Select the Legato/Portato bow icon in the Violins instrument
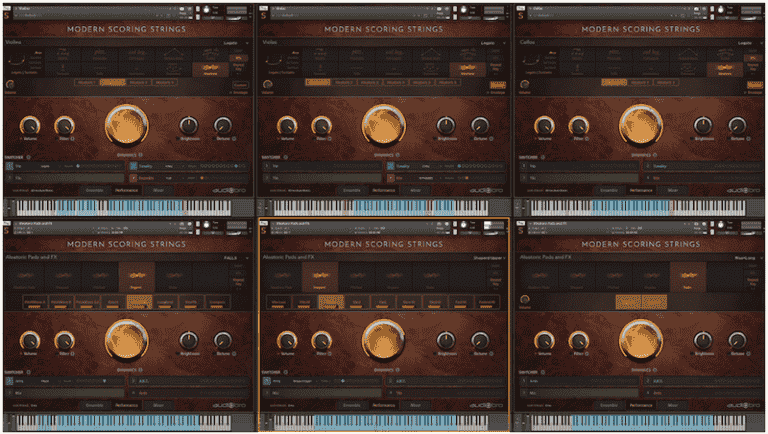768x434 pixels. (x=17, y=61)
